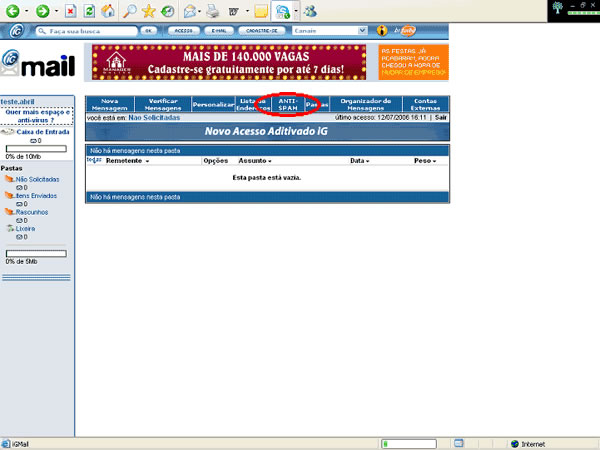Click the 10Mb inbox storage usage bar
The height and width of the screenshot is (450, 600).
[36, 149]
